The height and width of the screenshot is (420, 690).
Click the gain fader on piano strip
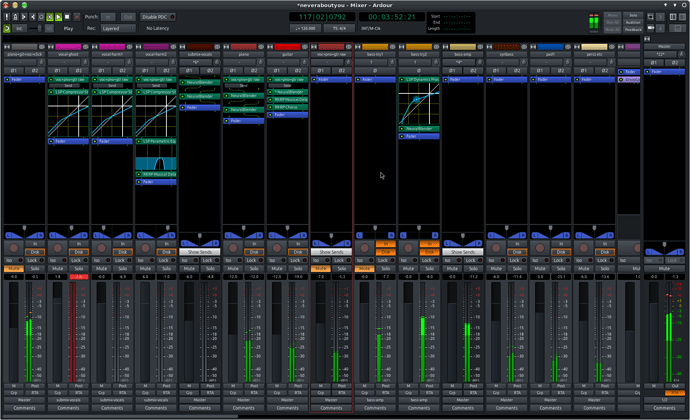coord(233,332)
